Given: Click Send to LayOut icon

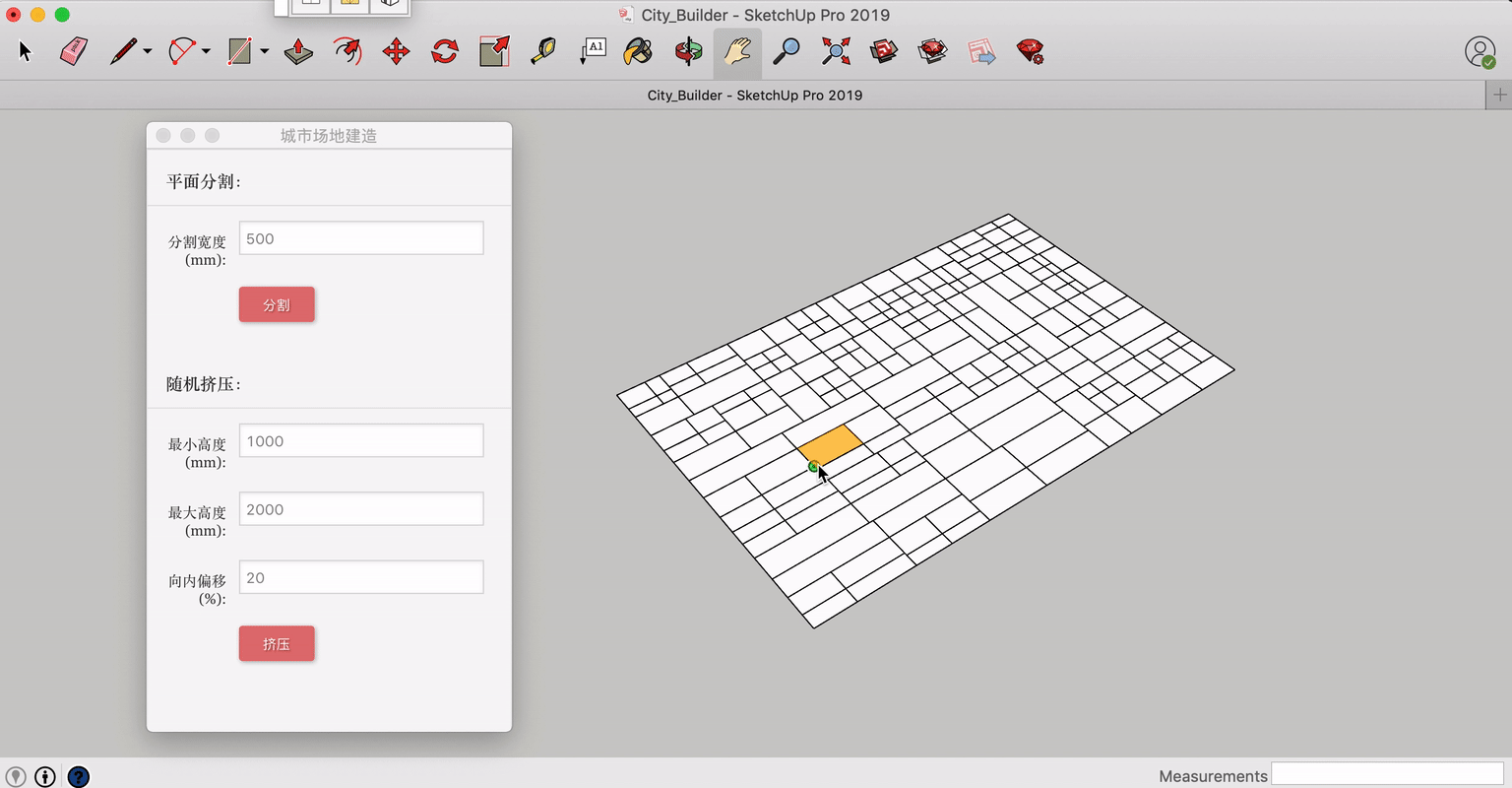Looking at the screenshot, I should pos(981,51).
